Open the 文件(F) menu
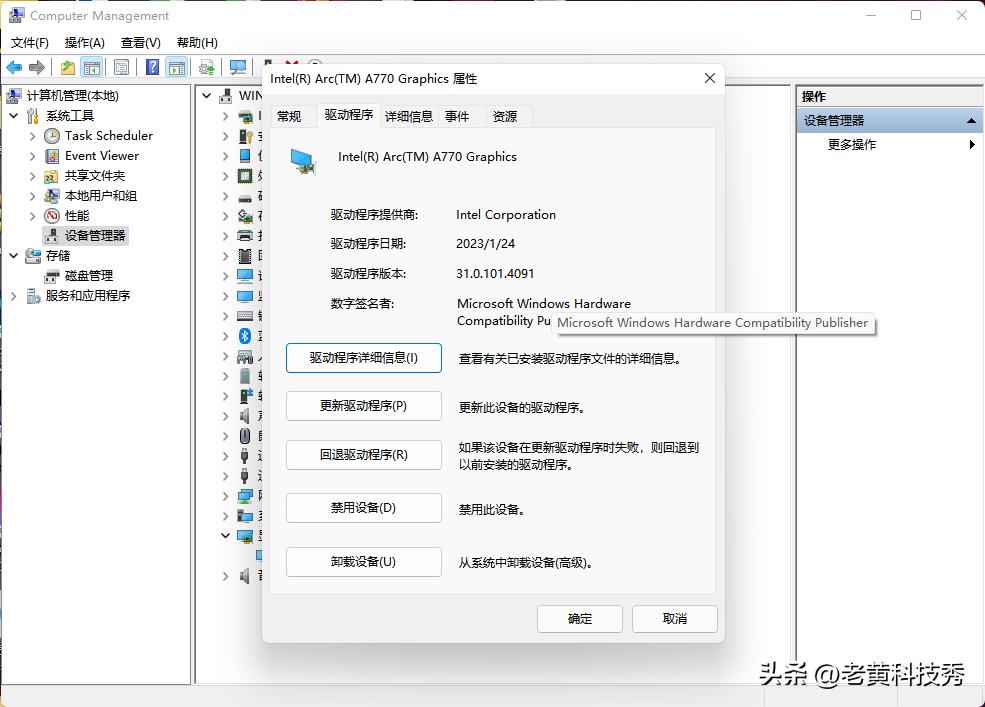Image resolution: width=985 pixels, height=707 pixels. click(29, 42)
